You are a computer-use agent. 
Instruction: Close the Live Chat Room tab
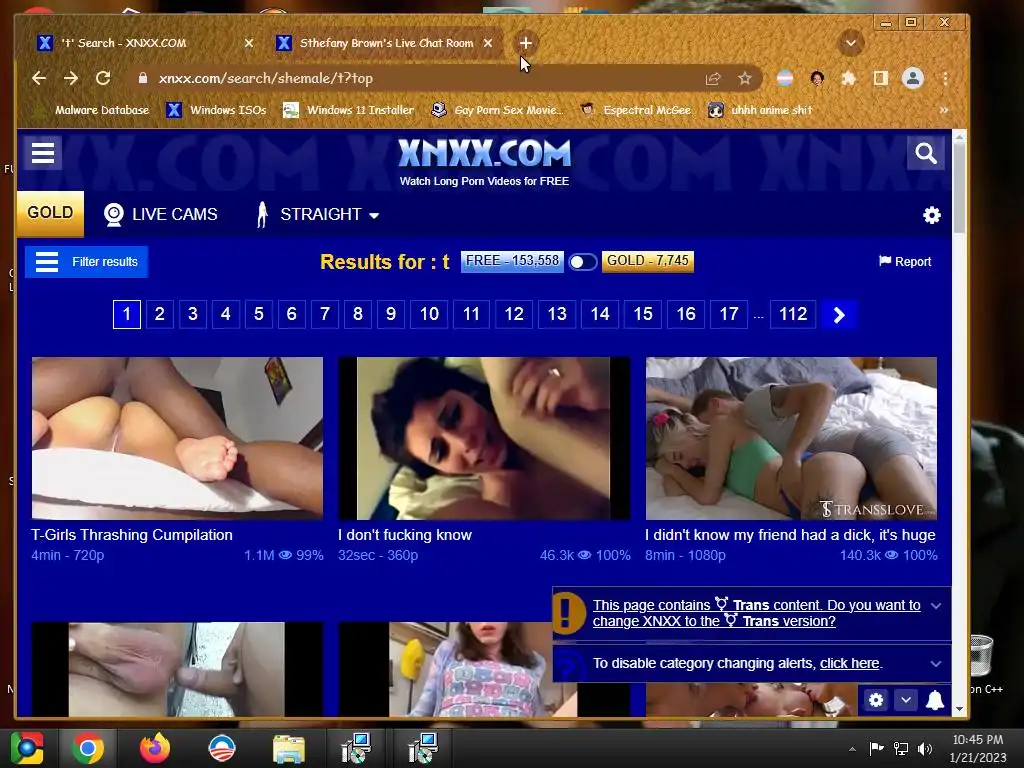[x=488, y=43]
